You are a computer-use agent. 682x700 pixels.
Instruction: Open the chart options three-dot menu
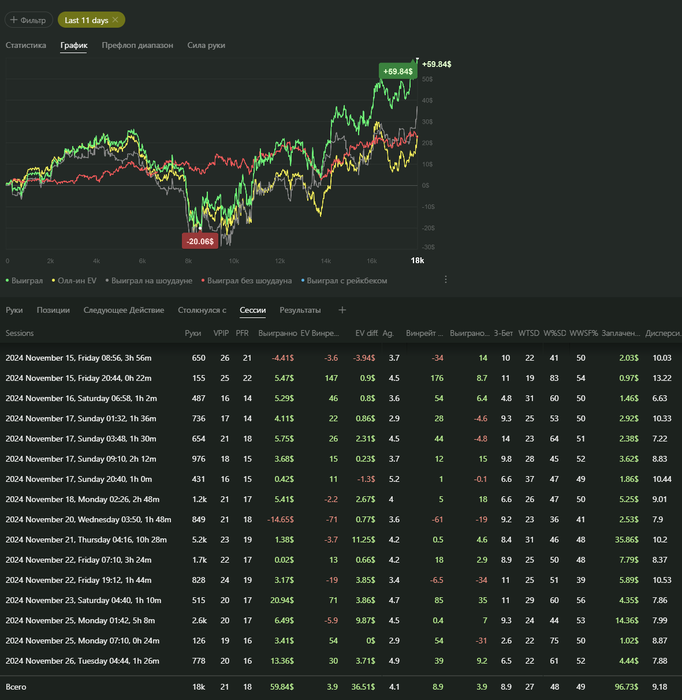point(445,279)
